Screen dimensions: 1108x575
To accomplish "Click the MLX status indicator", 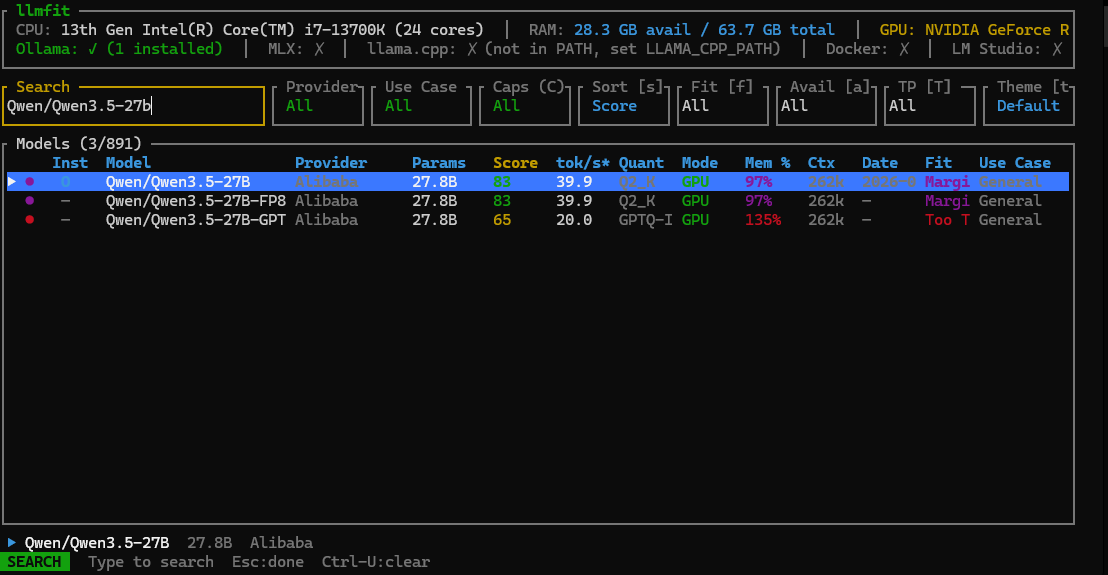I will [x=296, y=49].
